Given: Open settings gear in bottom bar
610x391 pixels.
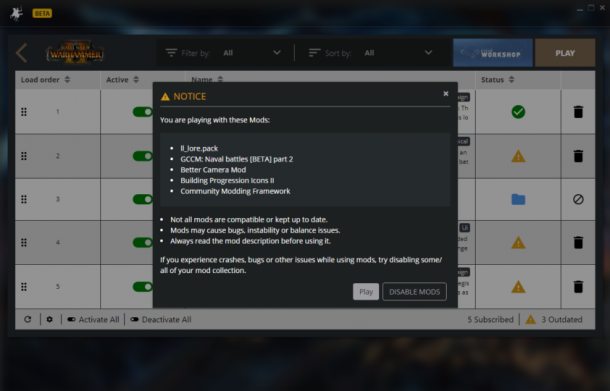Looking at the screenshot, I should [50, 319].
